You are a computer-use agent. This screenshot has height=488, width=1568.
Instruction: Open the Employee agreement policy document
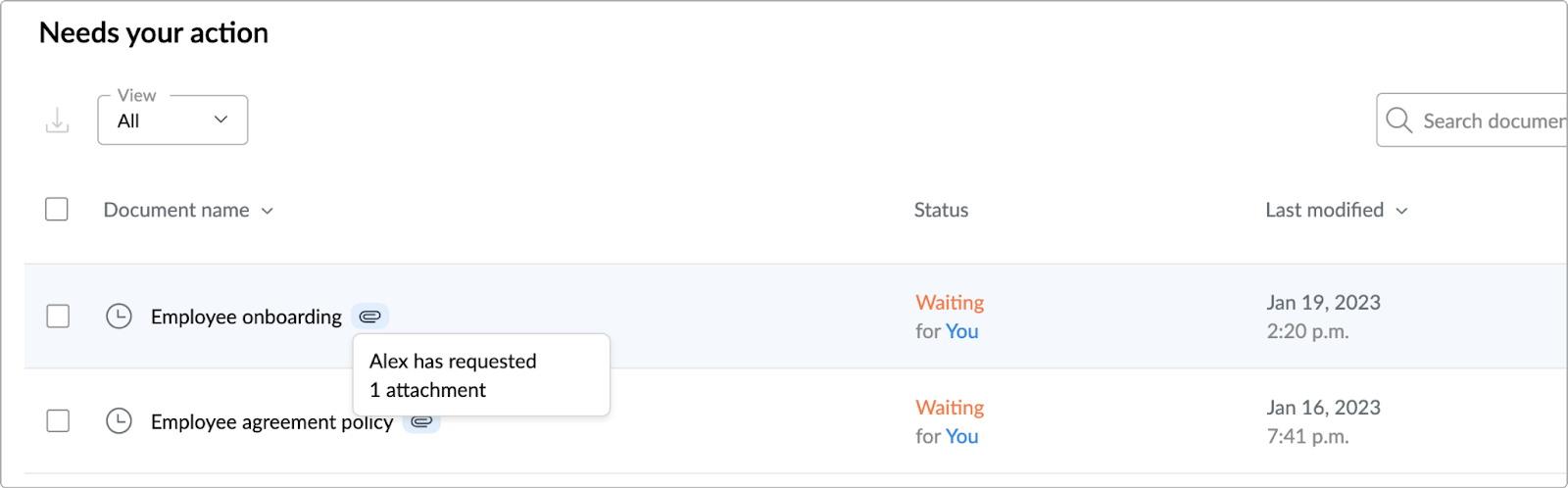click(x=271, y=422)
